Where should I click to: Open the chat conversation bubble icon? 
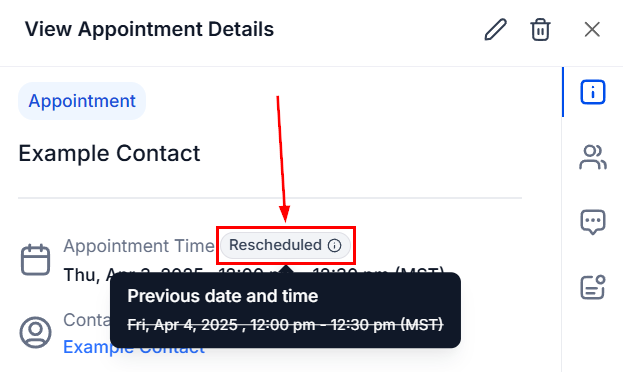tap(592, 222)
